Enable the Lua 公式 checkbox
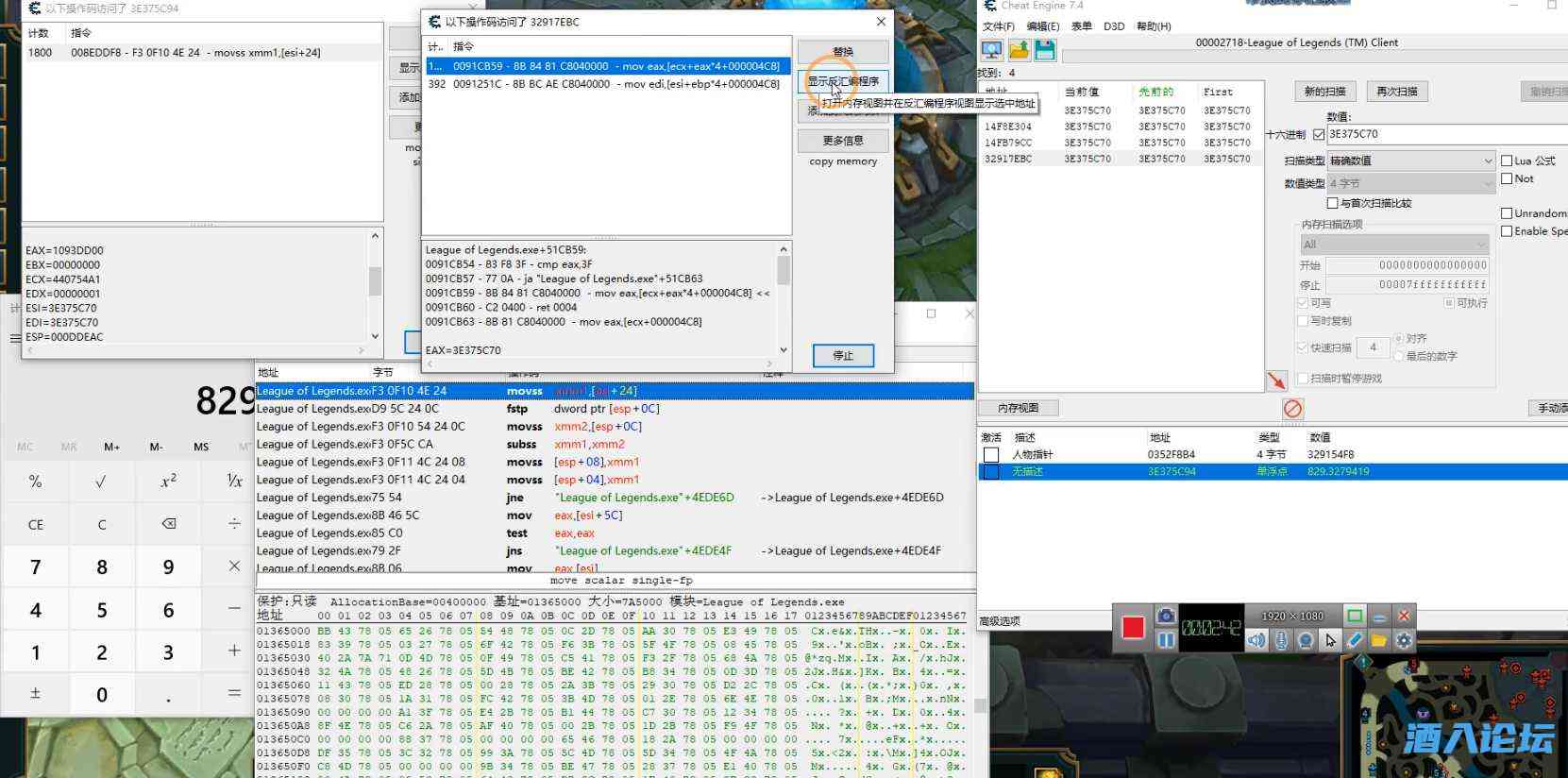Screen dimensions: 1568x778 1507,161
